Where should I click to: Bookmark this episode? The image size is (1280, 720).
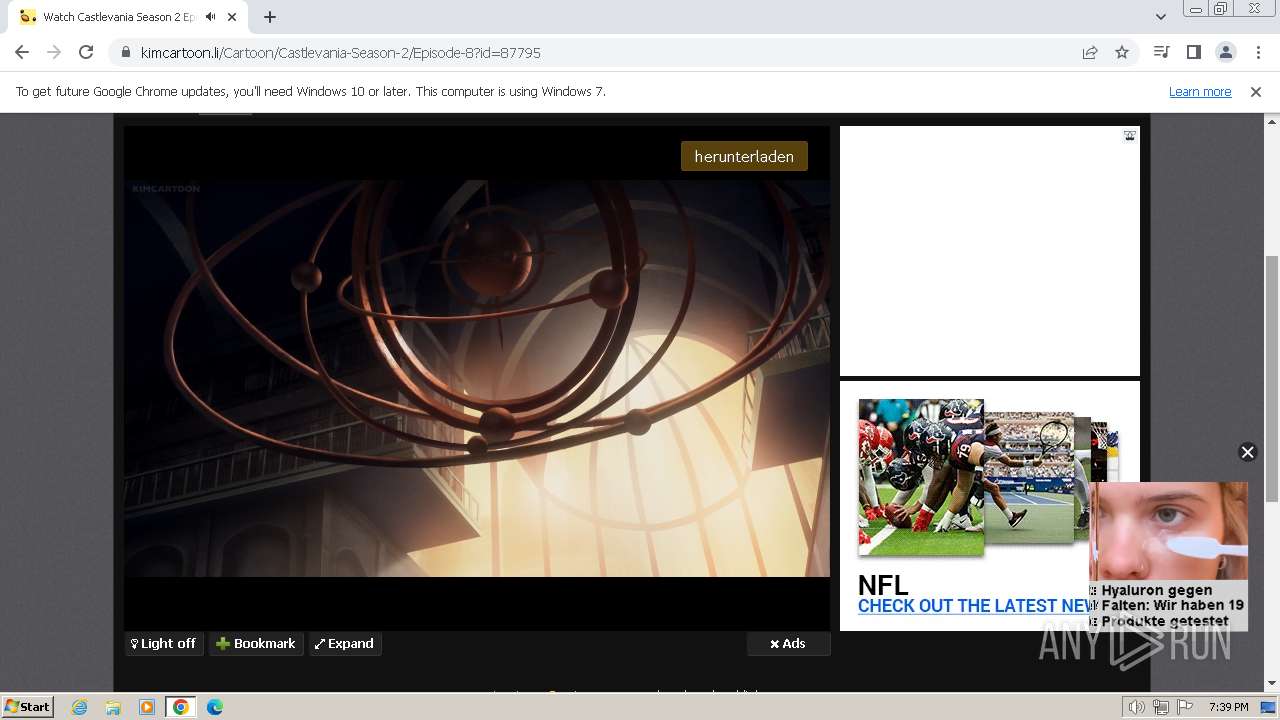[256, 644]
